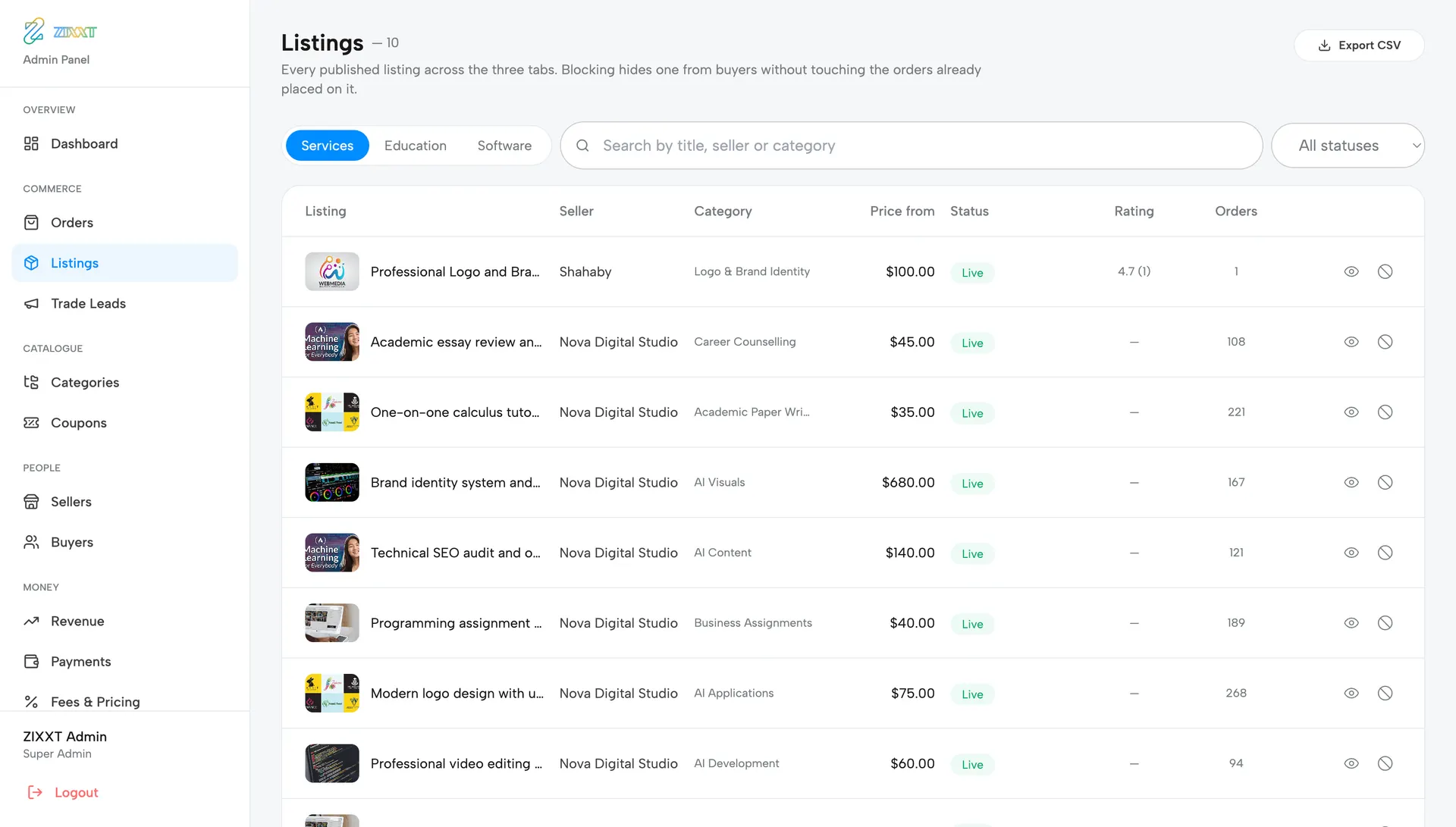Click the seller name Shahaby
Viewport: 1456px width, 827px height.
tap(585, 272)
